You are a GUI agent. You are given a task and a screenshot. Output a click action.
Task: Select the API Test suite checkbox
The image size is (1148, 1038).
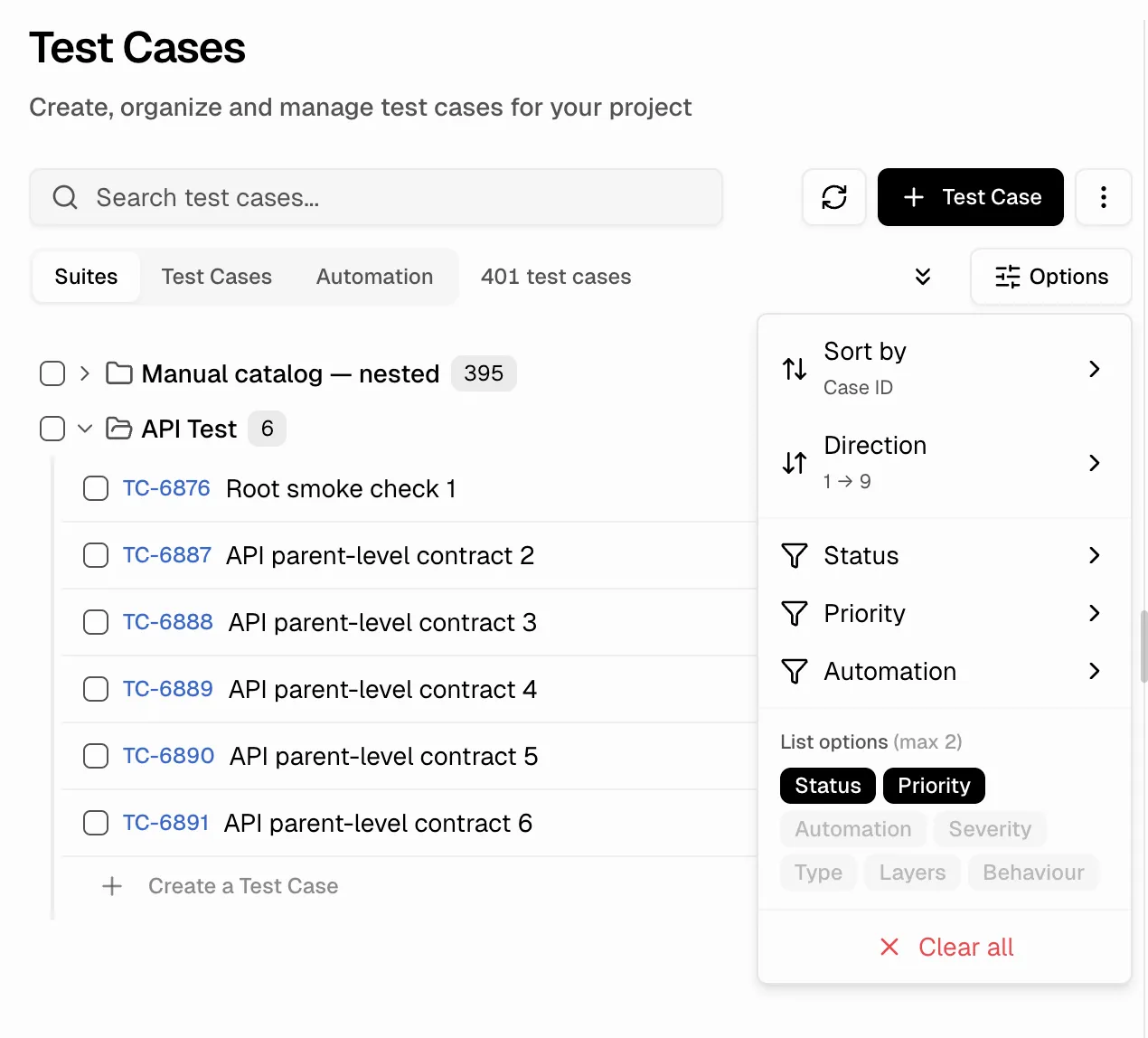click(x=52, y=429)
